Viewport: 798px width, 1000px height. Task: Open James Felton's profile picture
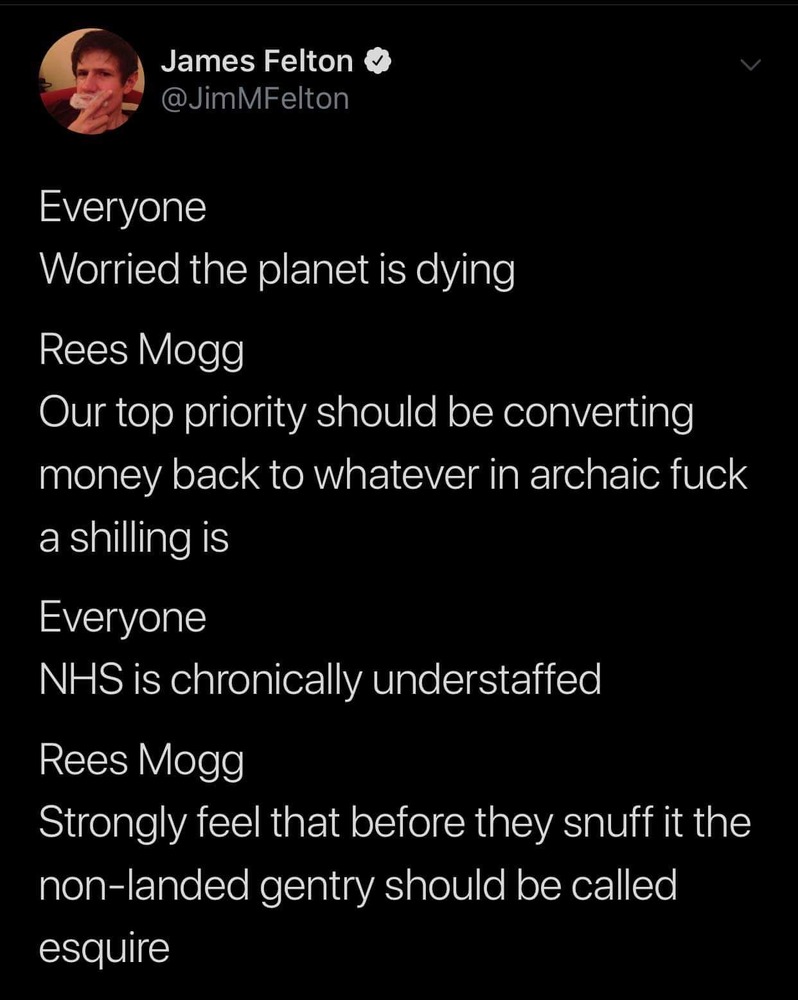(x=91, y=80)
